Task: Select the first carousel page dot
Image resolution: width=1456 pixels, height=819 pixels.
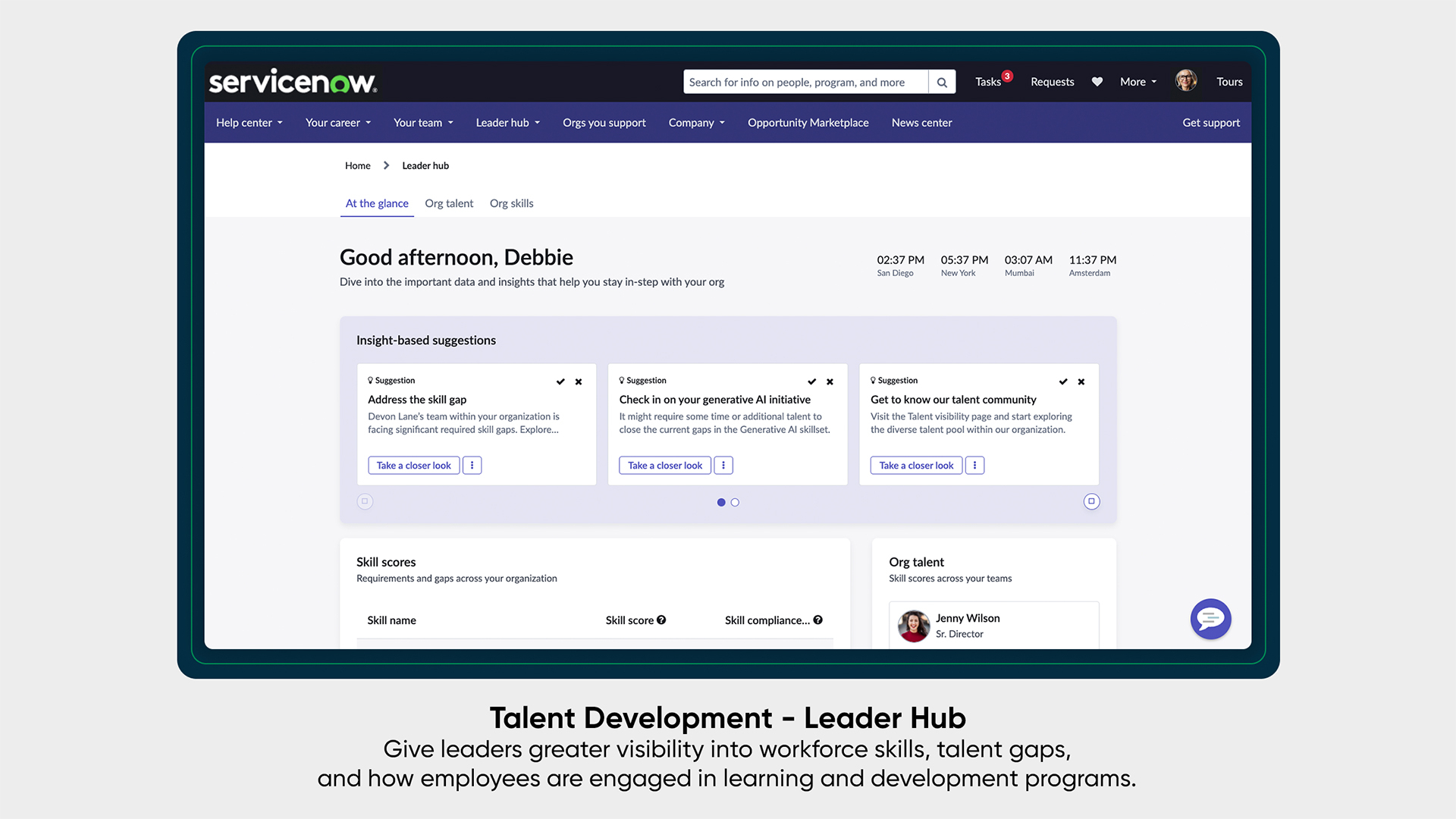Action: [721, 502]
